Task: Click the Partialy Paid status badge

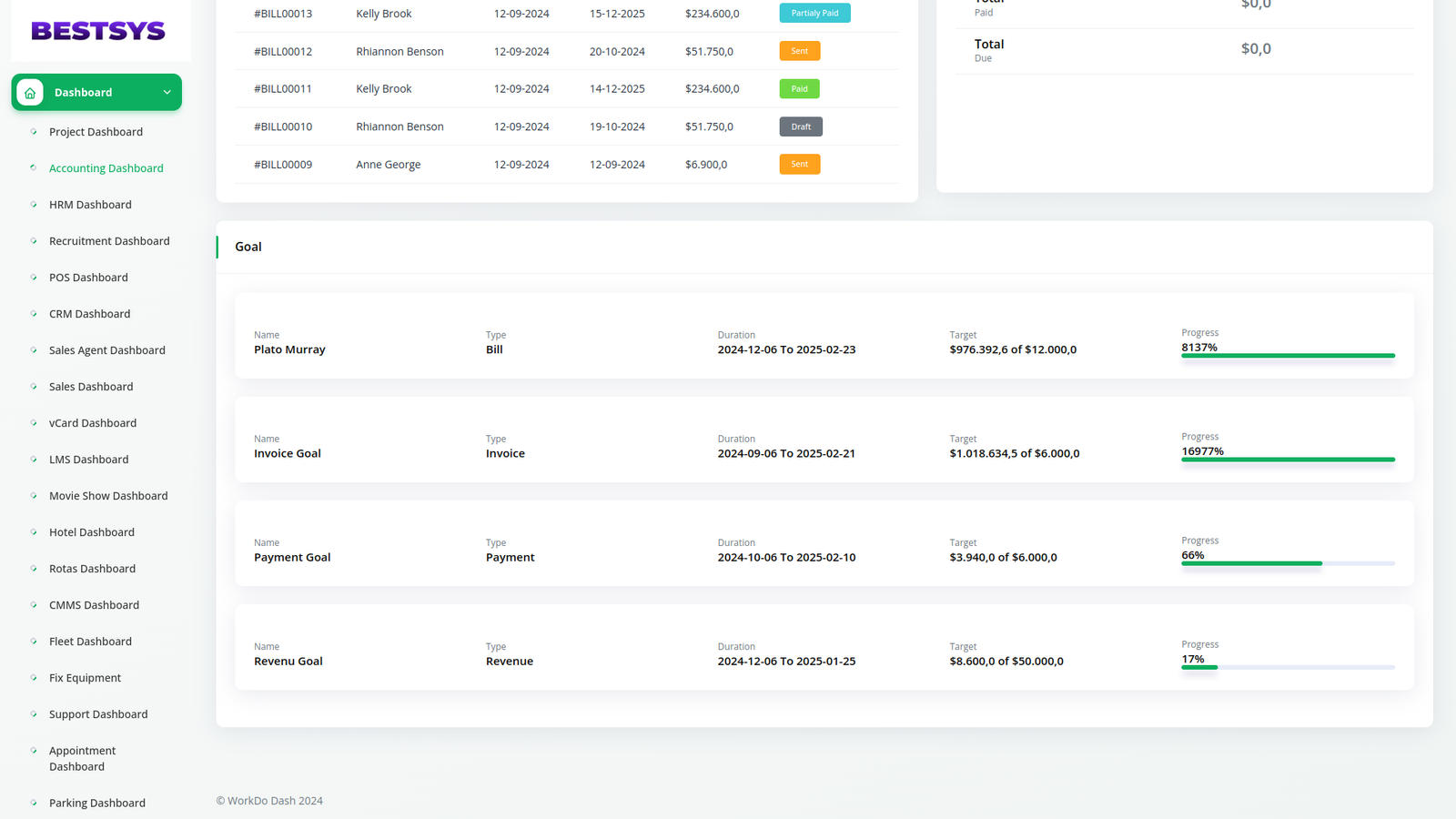Action: (x=814, y=14)
